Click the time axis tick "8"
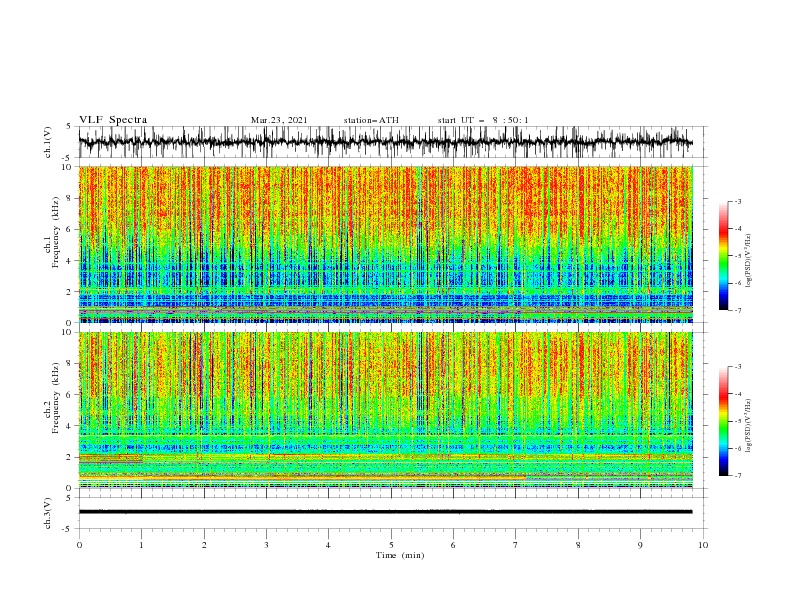This screenshot has width=792, height=612. (x=578, y=545)
